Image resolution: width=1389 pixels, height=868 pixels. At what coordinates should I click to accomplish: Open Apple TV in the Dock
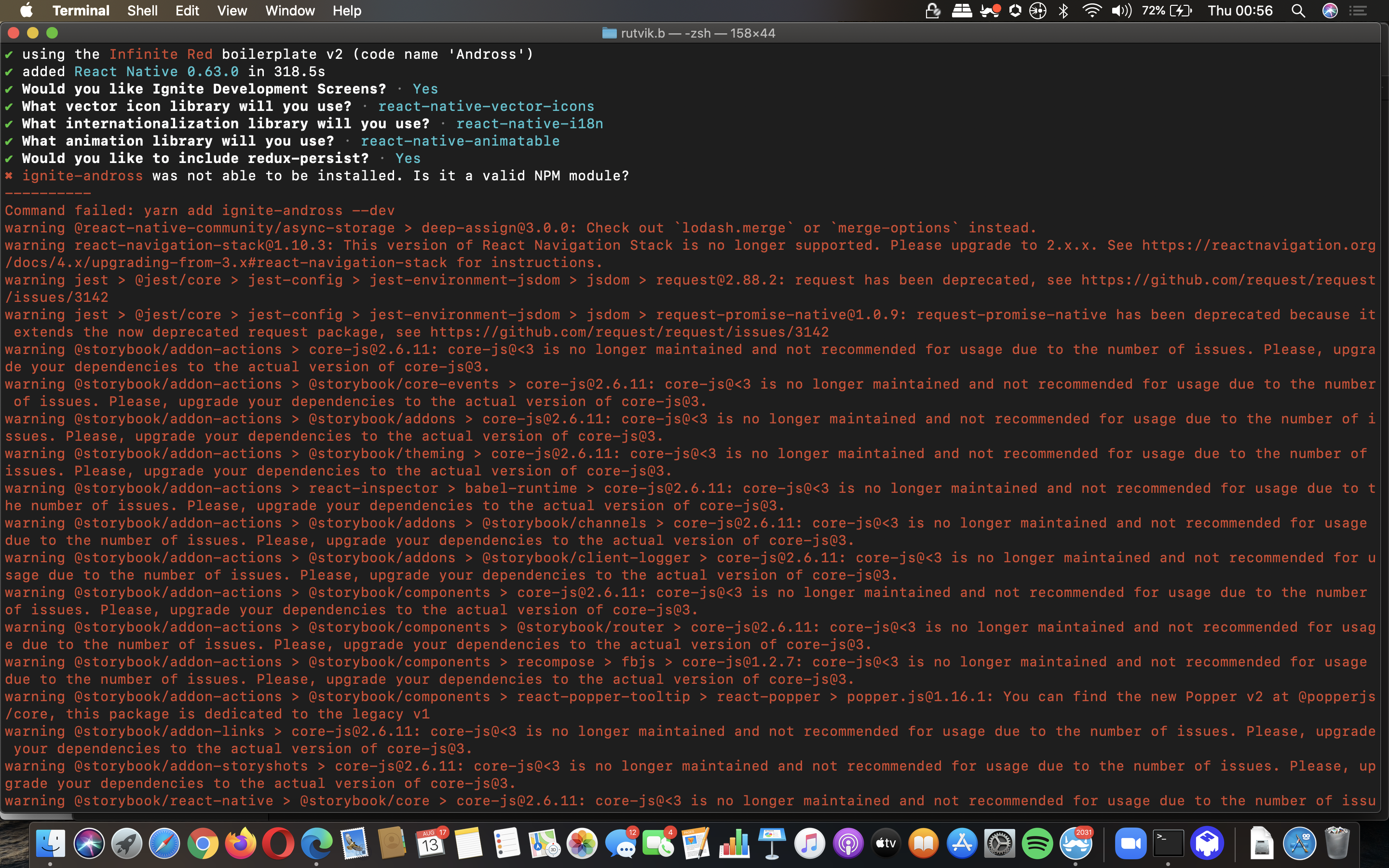point(886,843)
